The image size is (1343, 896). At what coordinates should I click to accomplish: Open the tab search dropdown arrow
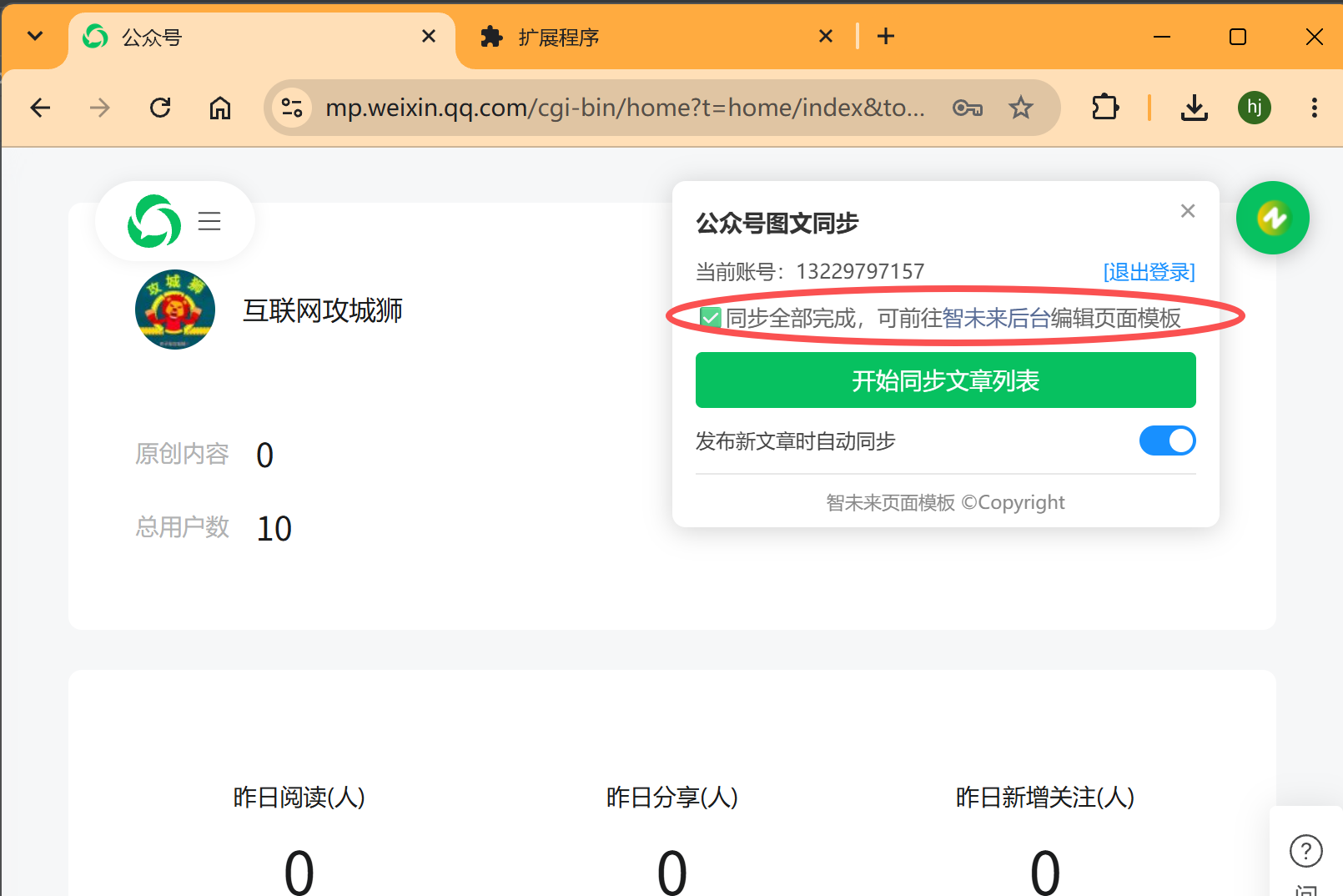pos(35,36)
